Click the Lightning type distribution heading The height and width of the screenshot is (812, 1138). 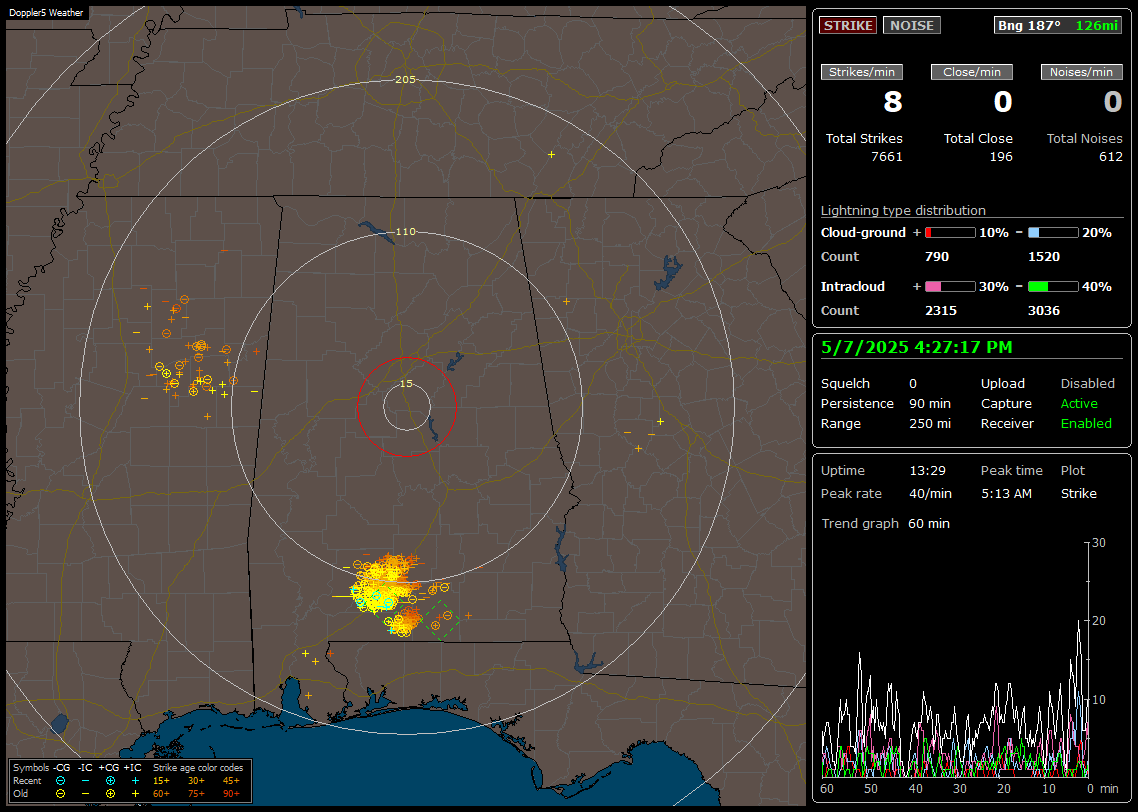(903, 210)
